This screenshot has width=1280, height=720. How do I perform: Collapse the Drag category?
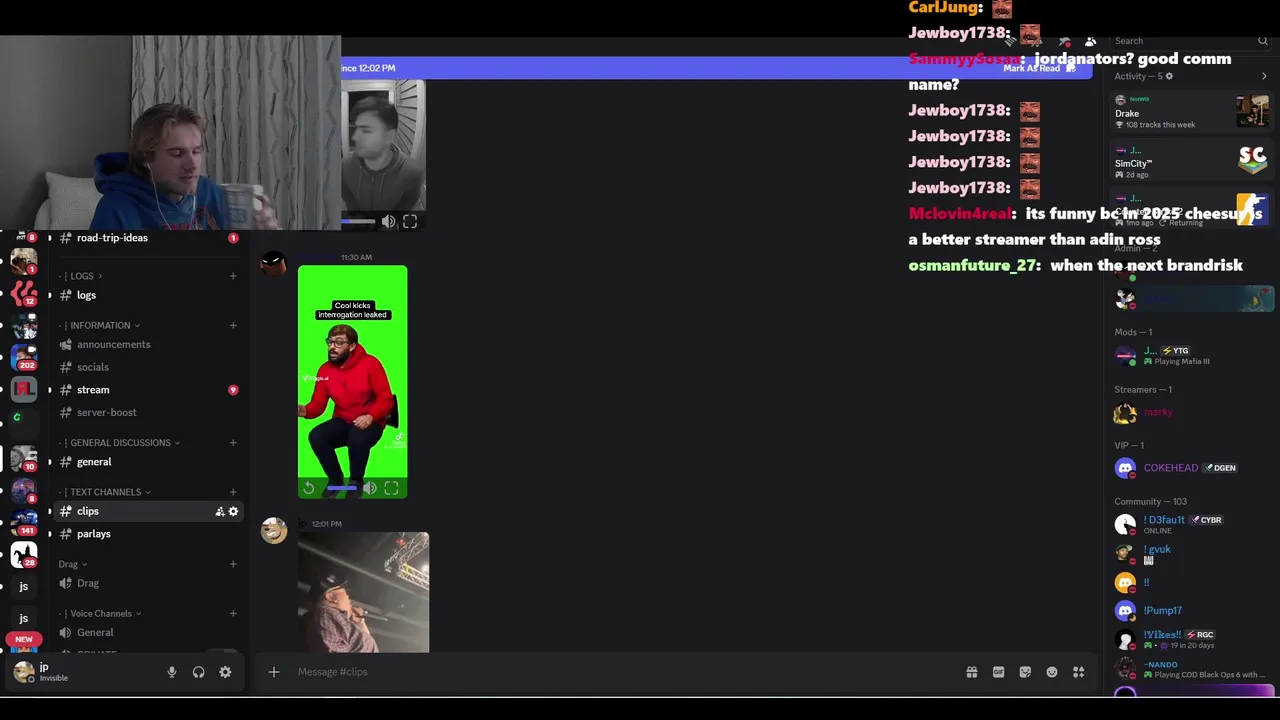pyautogui.click(x=73, y=564)
